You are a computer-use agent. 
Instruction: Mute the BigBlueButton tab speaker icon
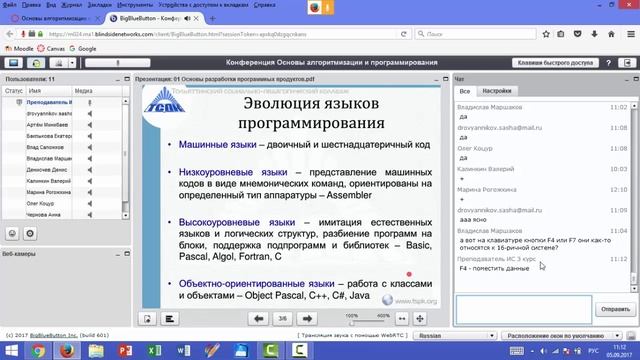pyautogui.click(x=187, y=18)
